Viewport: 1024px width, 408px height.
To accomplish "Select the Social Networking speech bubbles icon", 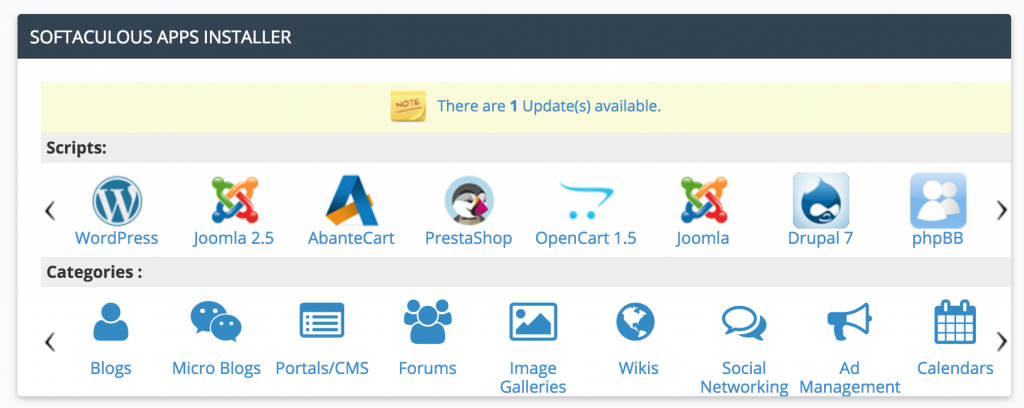I will point(744,323).
